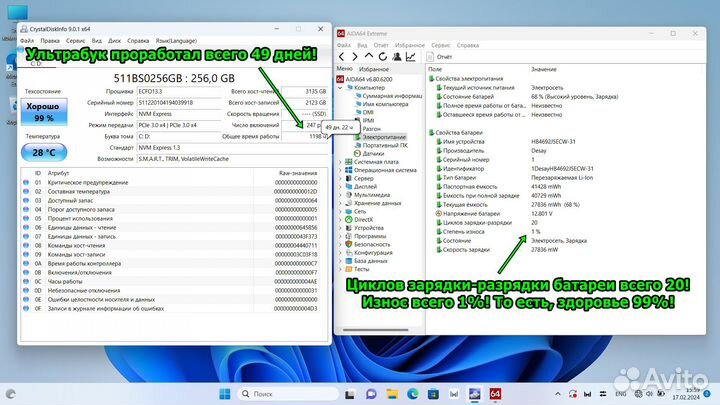Click the Значение column header

[544, 69]
